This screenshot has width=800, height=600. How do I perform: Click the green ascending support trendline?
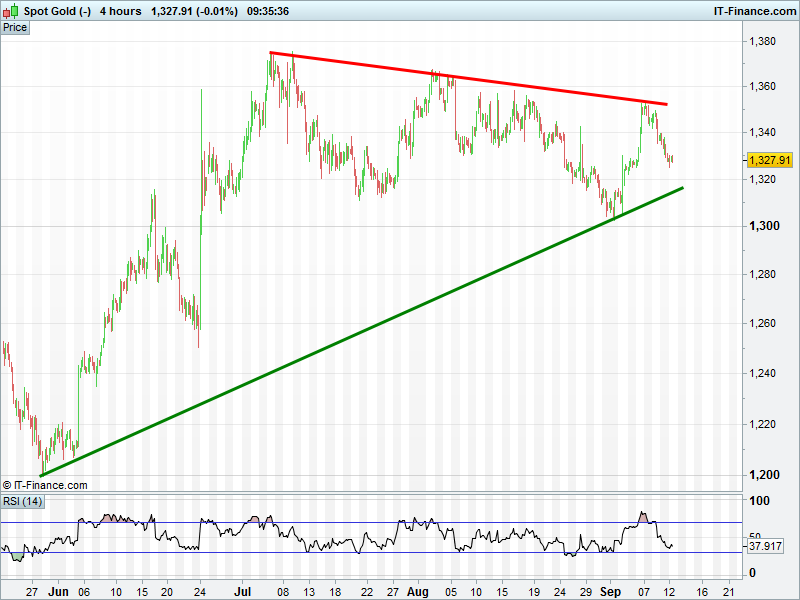point(361,332)
